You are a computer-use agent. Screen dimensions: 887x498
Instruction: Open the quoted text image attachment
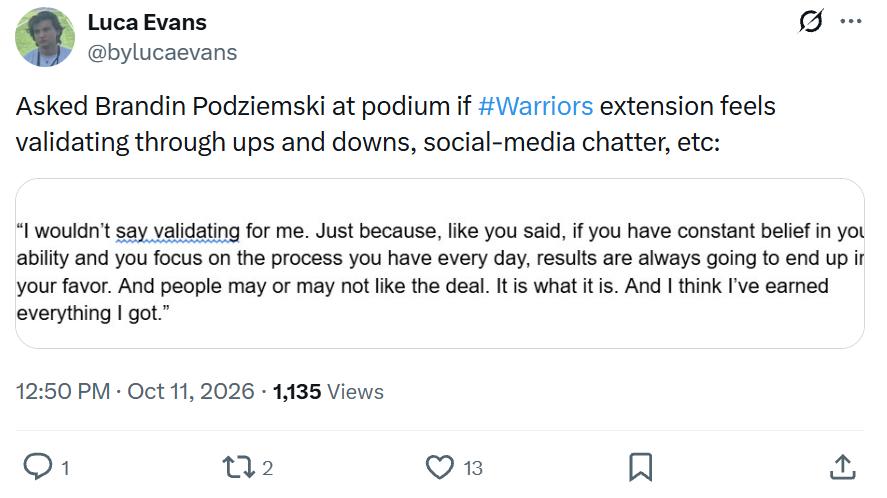coord(440,264)
